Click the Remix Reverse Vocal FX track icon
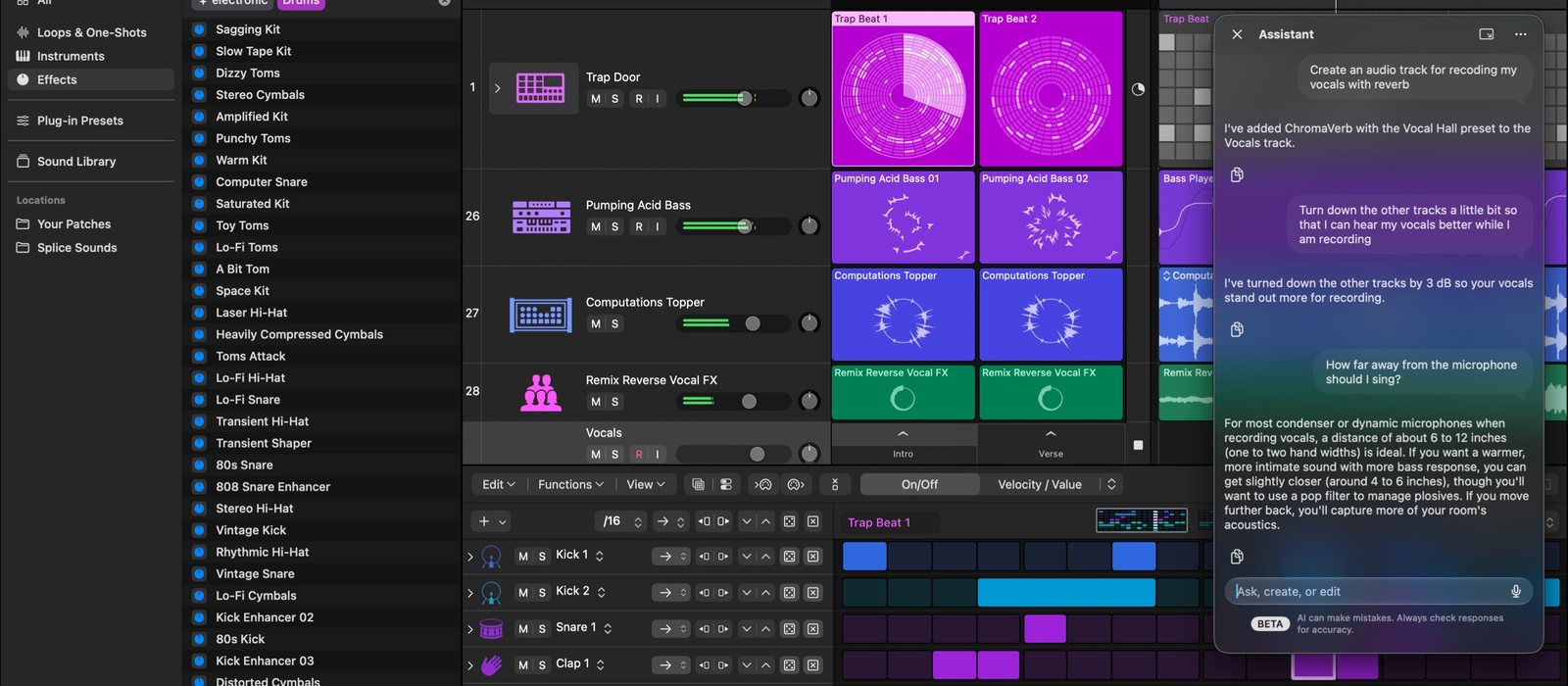 (541, 392)
